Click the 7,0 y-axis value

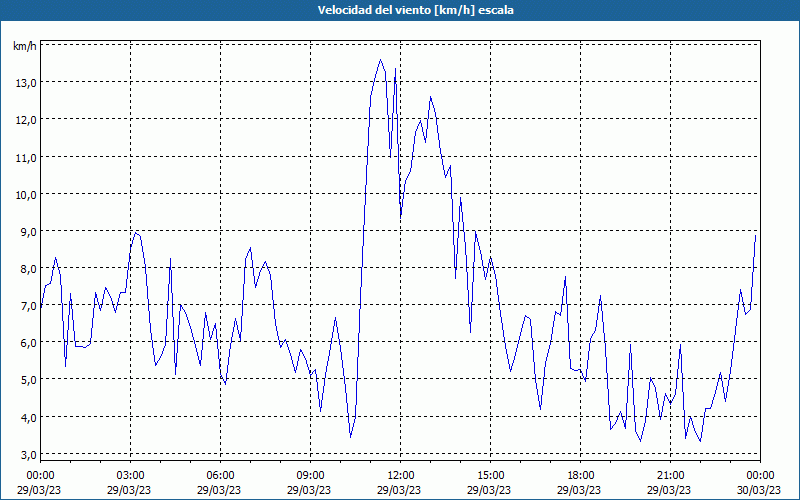(x=28, y=307)
